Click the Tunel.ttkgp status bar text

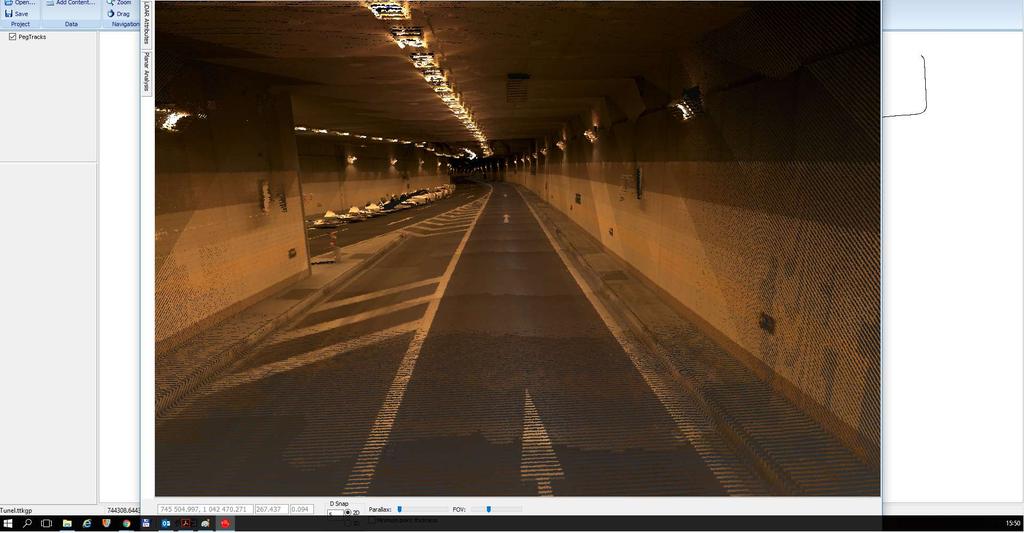16,510
